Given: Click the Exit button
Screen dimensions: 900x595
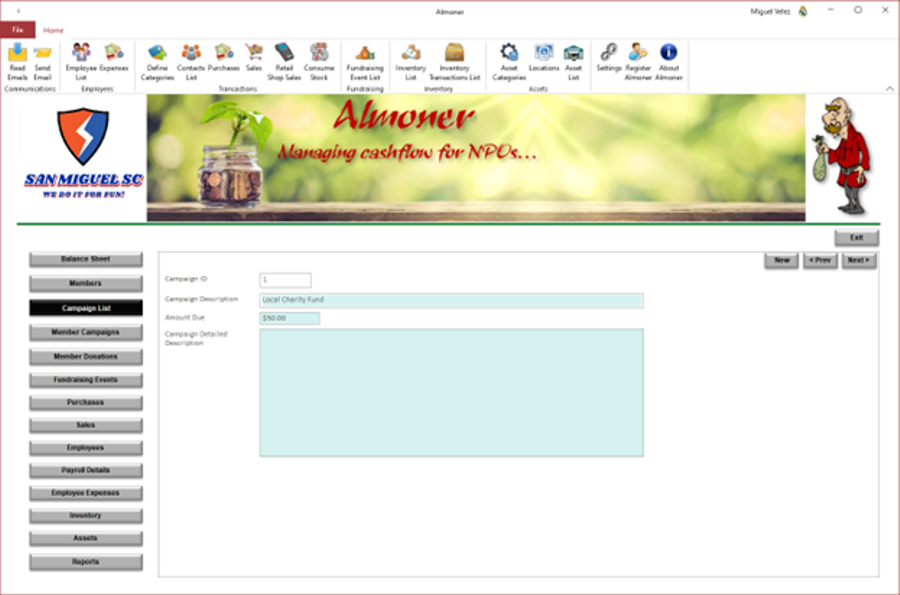Looking at the screenshot, I should (856, 238).
